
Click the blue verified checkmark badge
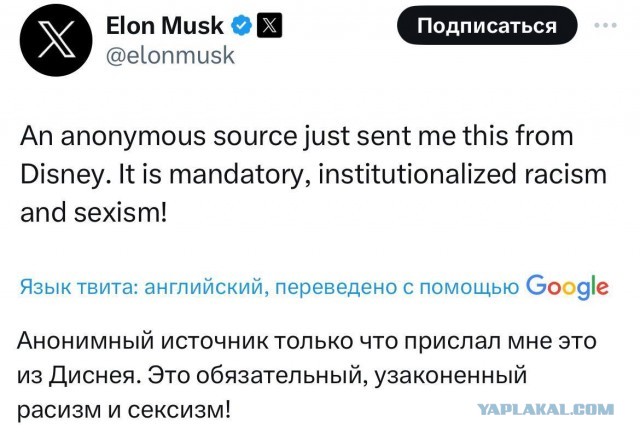tap(241, 25)
